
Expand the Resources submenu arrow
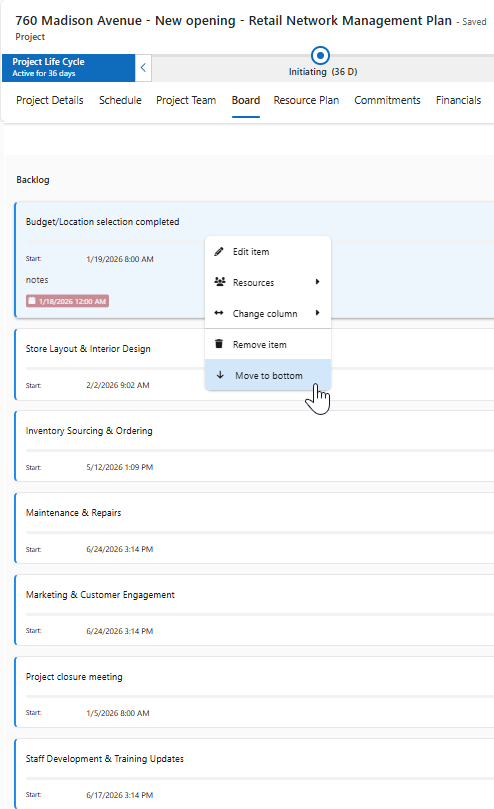click(317, 282)
